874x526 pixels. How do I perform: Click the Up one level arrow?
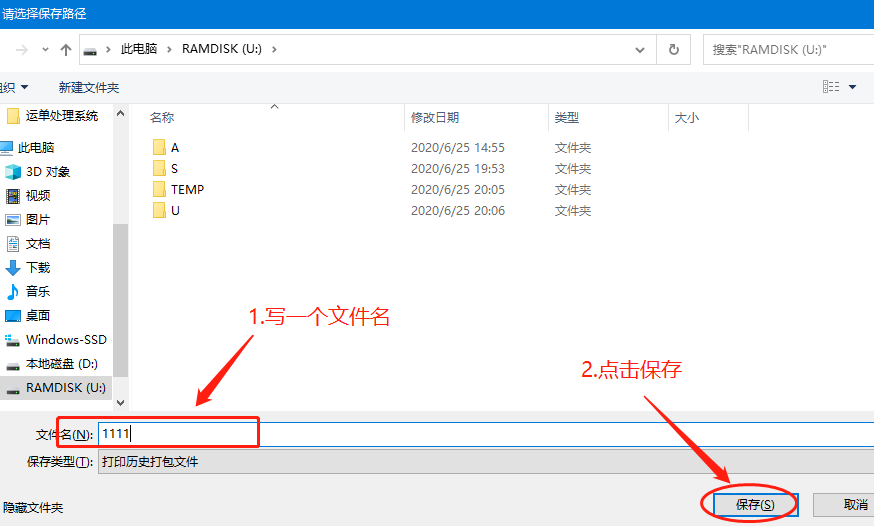pyautogui.click(x=66, y=49)
